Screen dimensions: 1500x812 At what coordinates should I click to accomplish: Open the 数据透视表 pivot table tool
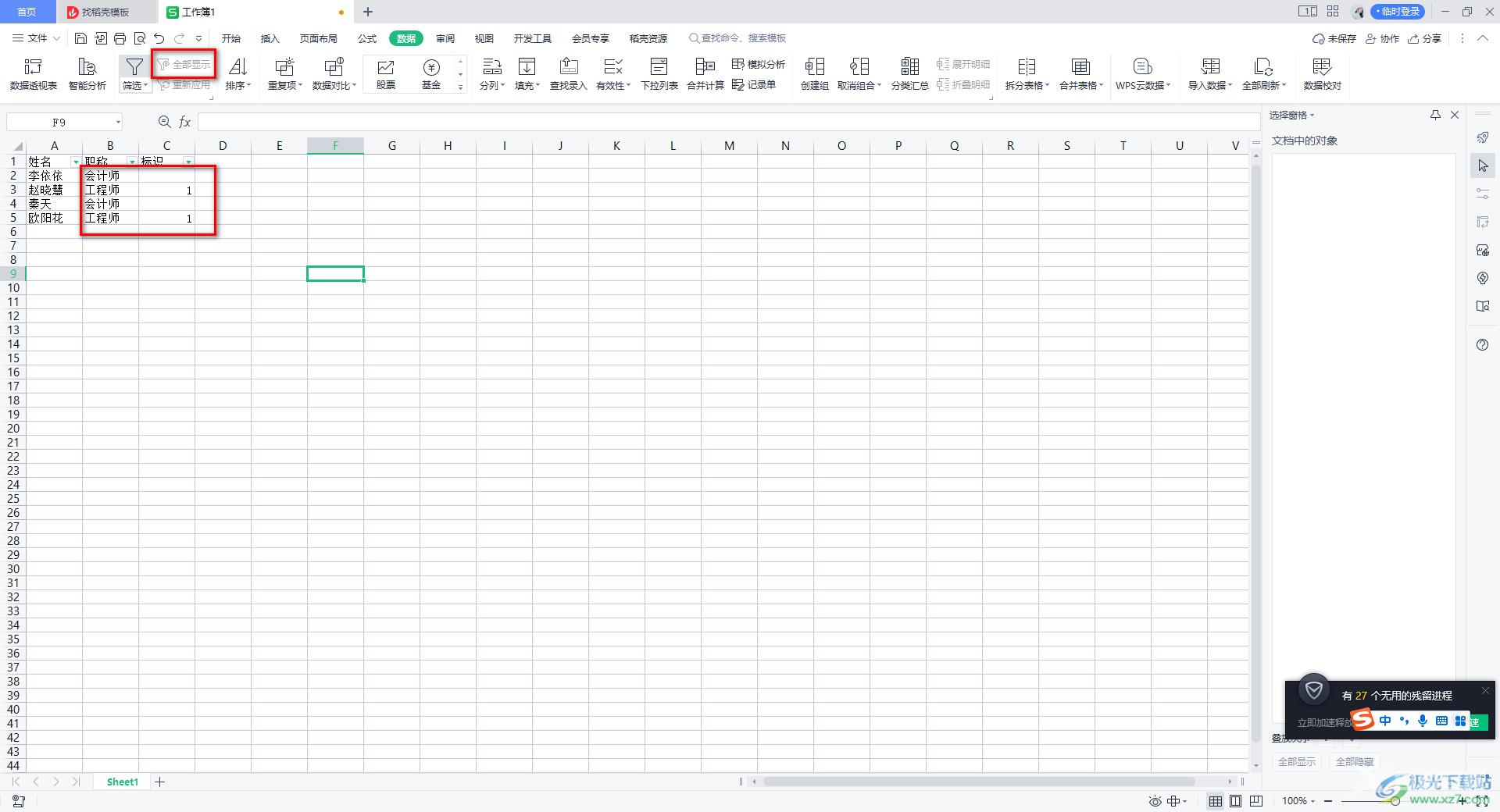tap(34, 74)
